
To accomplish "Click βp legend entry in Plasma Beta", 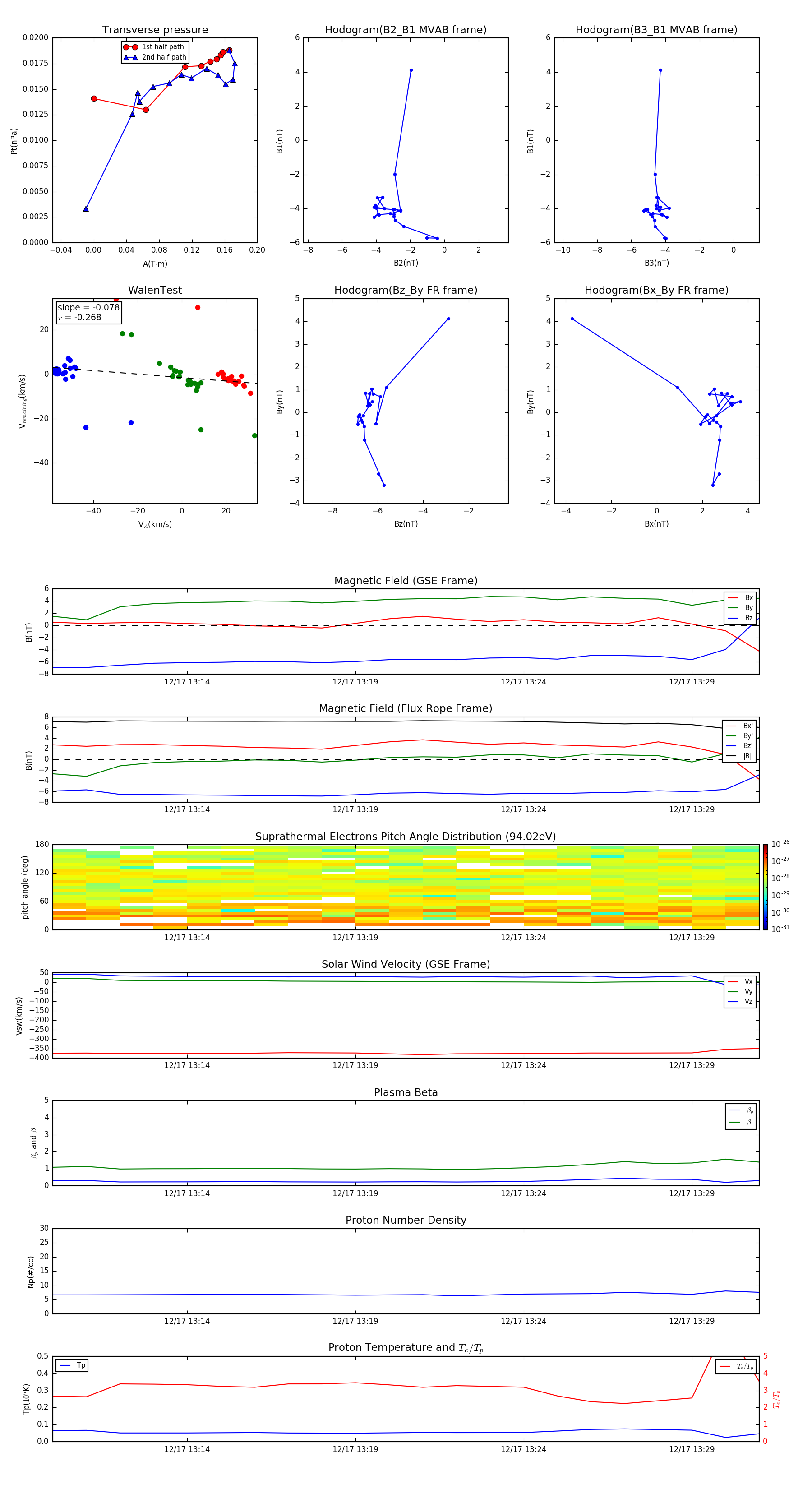I will coord(741,1110).
